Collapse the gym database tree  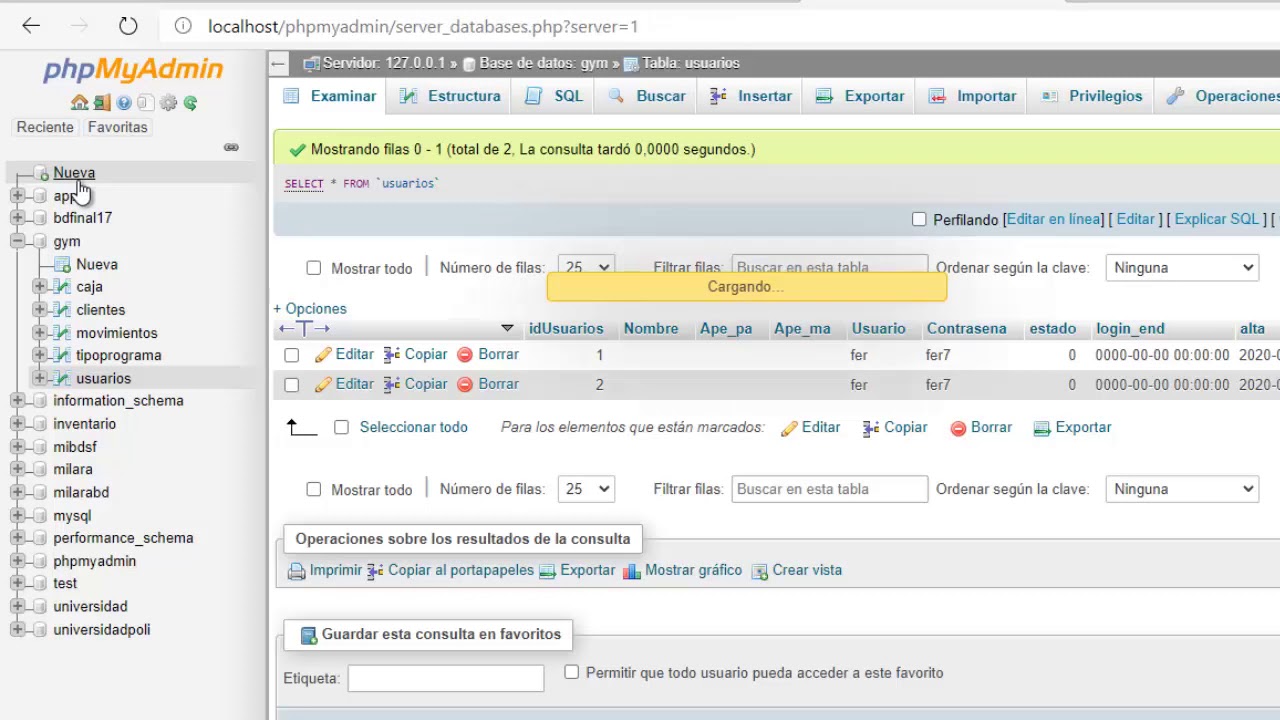point(17,241)
